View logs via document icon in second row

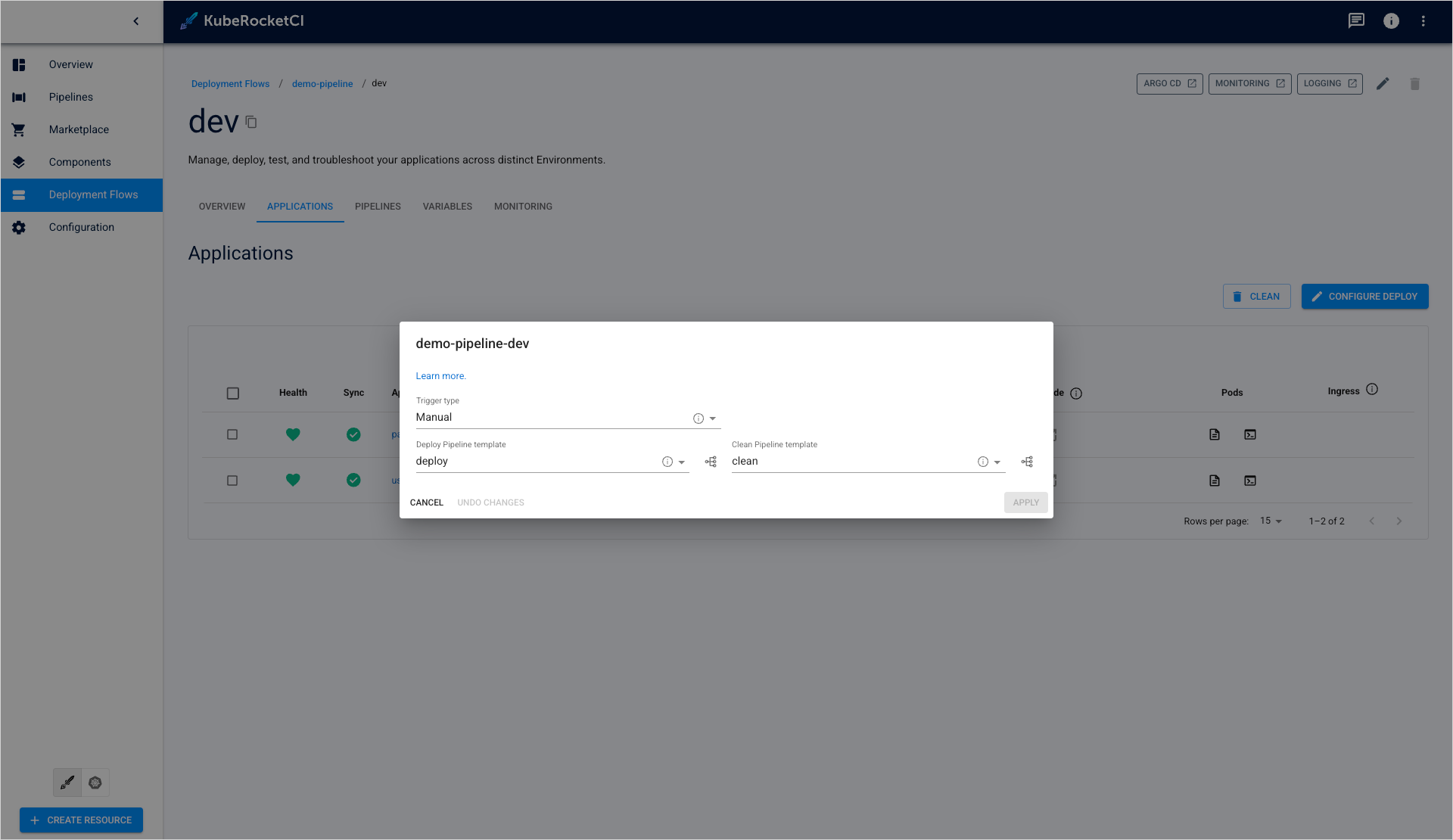point(1215,481)
